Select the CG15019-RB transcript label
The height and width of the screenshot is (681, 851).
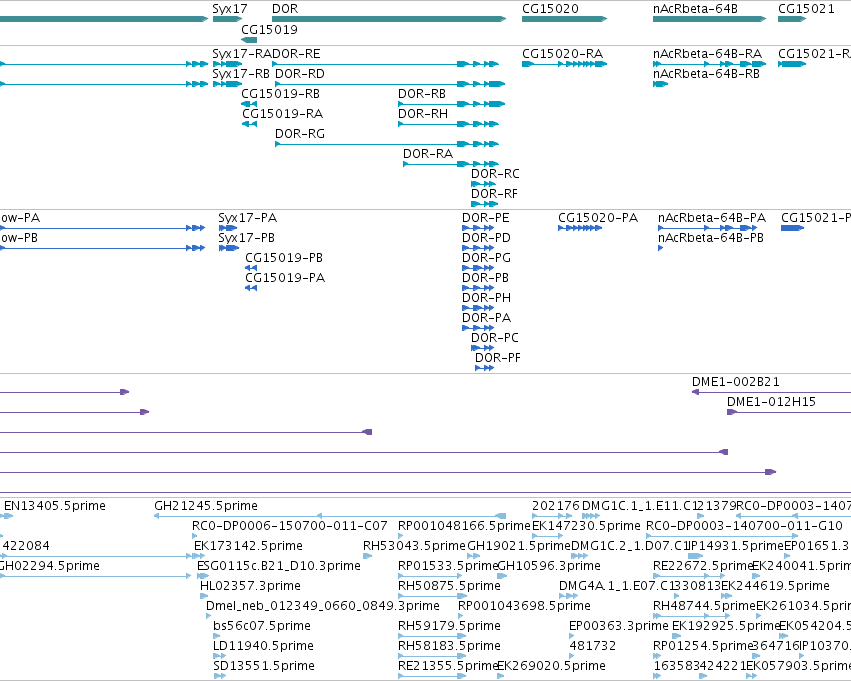[281, 94]
